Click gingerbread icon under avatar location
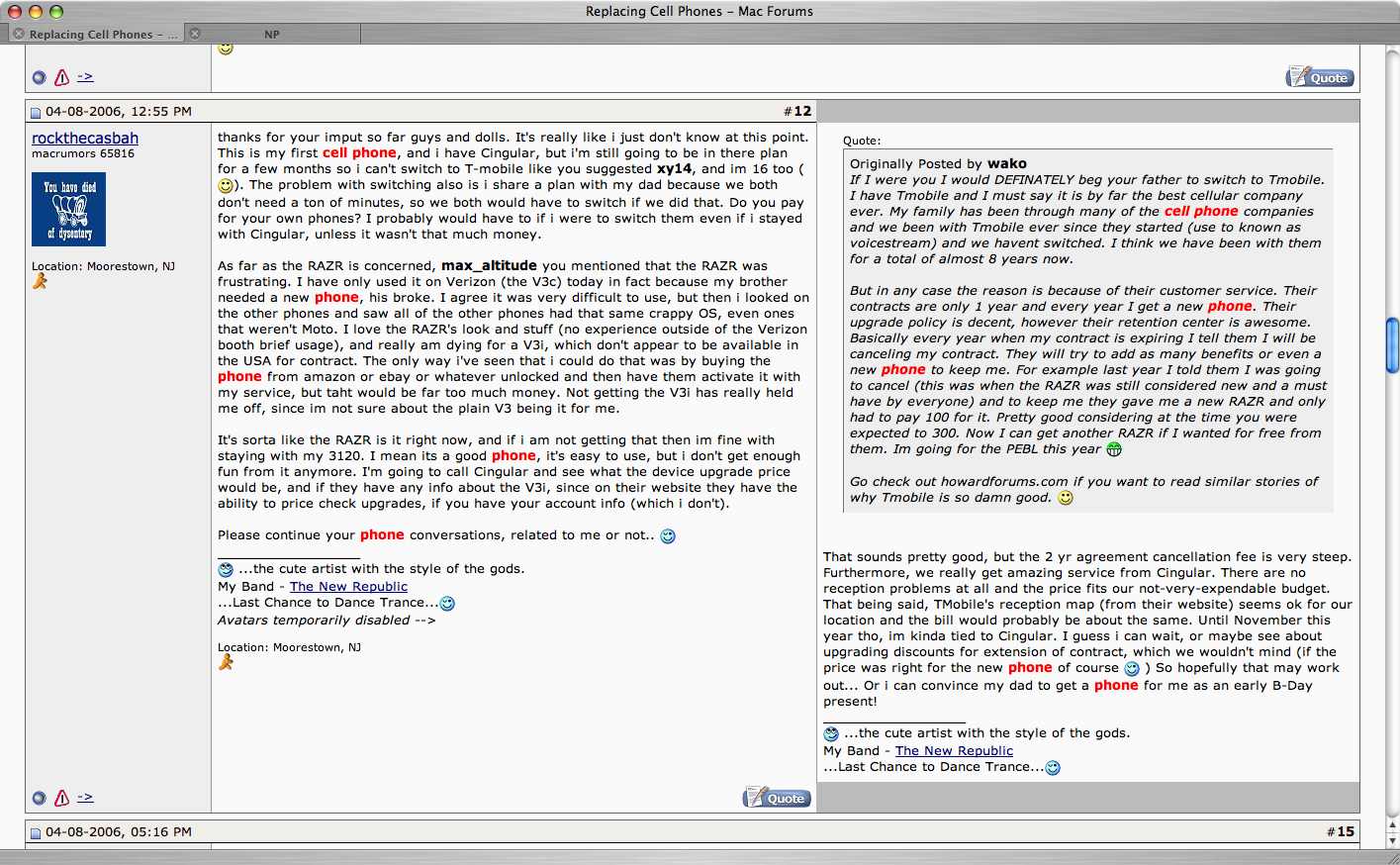Screen dimensions: 1400x865 [40, 281]
